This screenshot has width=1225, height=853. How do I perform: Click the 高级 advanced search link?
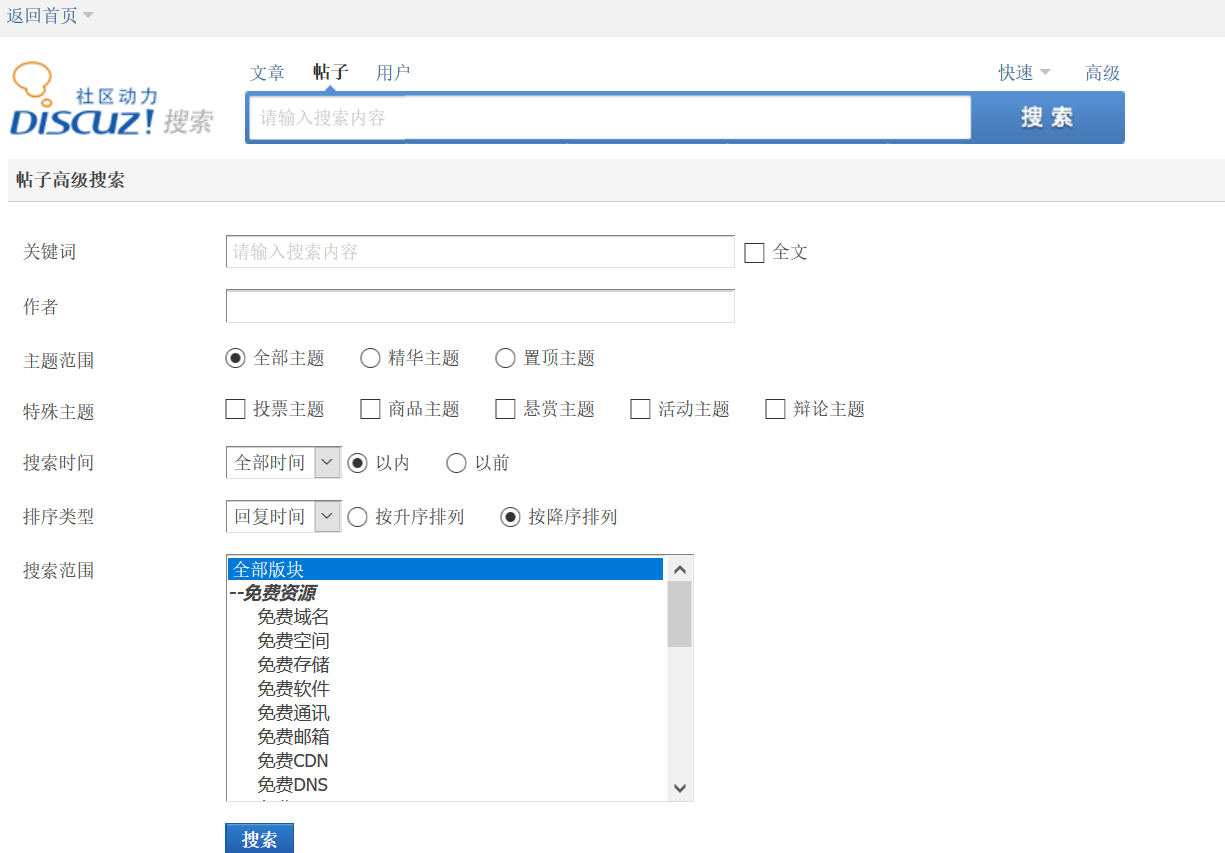(x=1102, y=73)
